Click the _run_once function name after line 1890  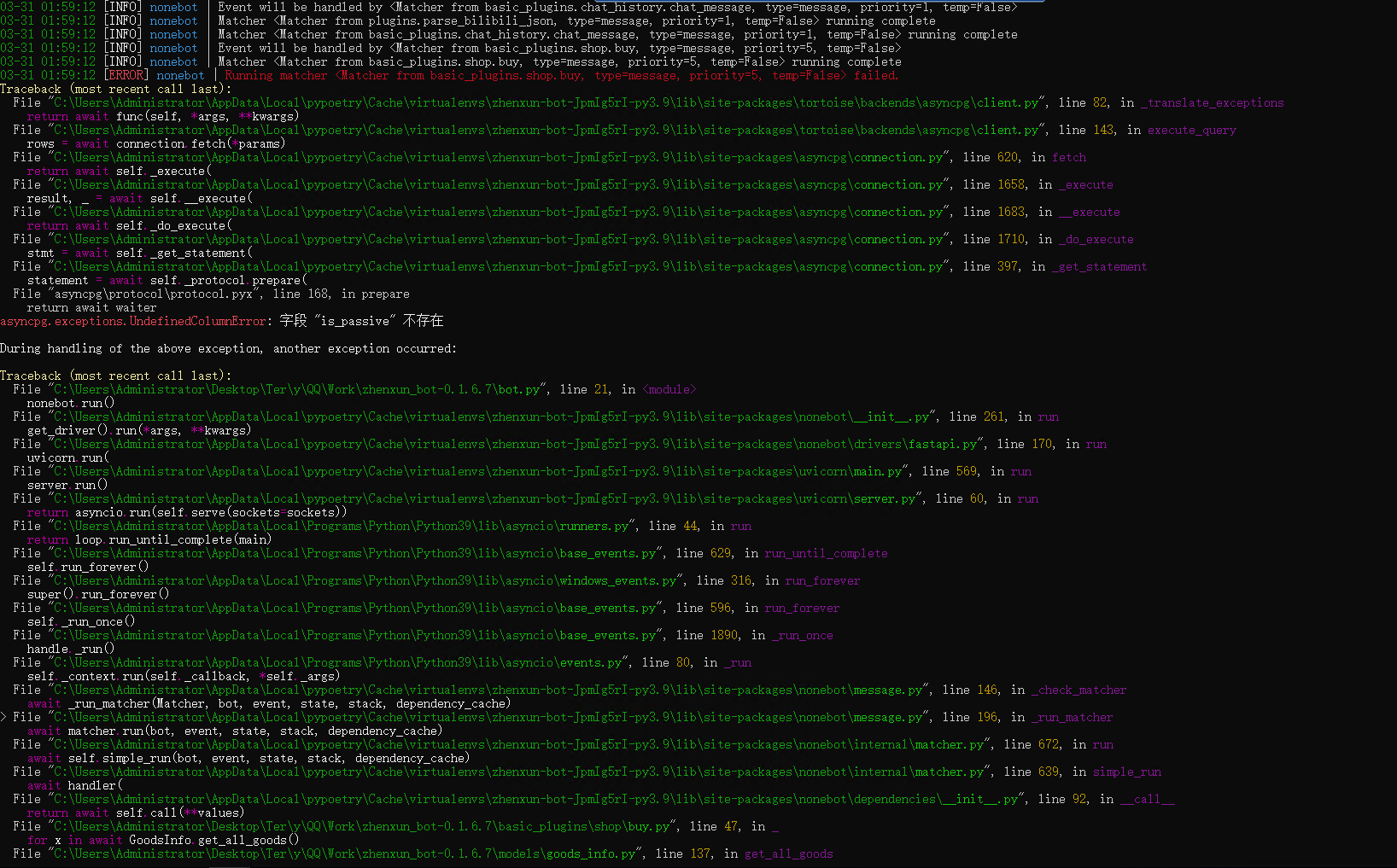click(x=803, y=635)
